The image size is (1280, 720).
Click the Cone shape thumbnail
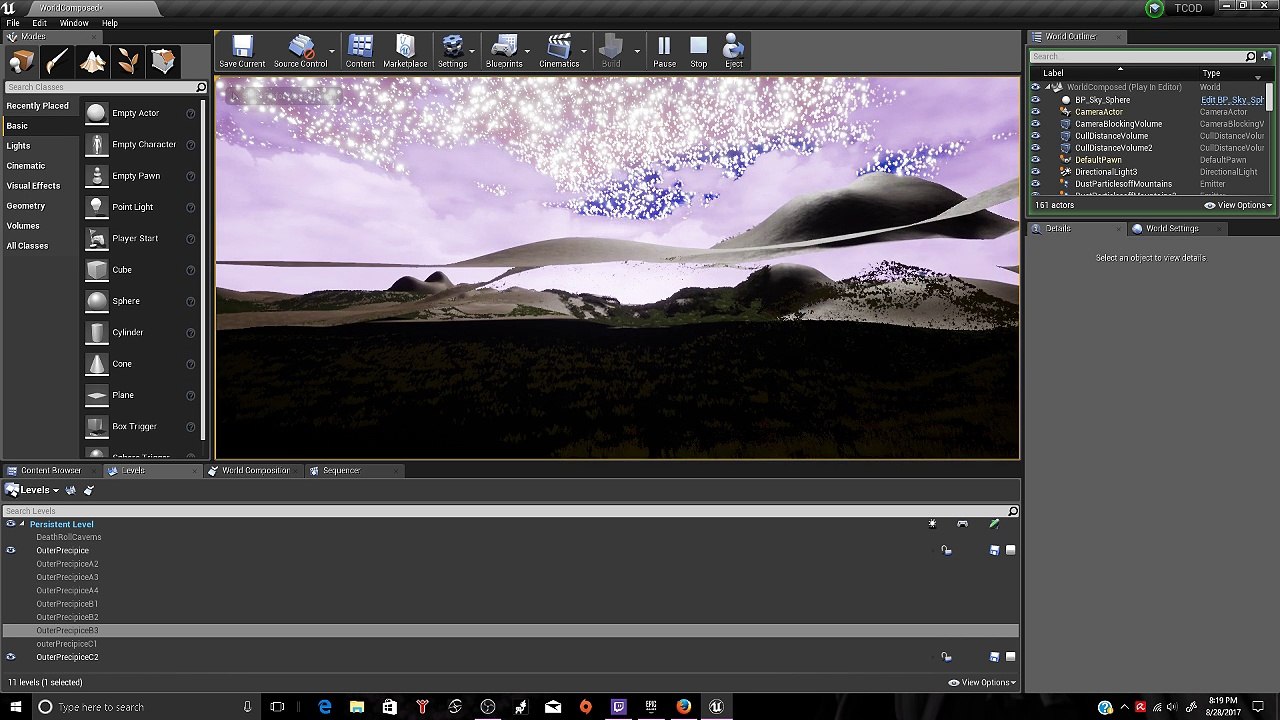pos(96,364)
